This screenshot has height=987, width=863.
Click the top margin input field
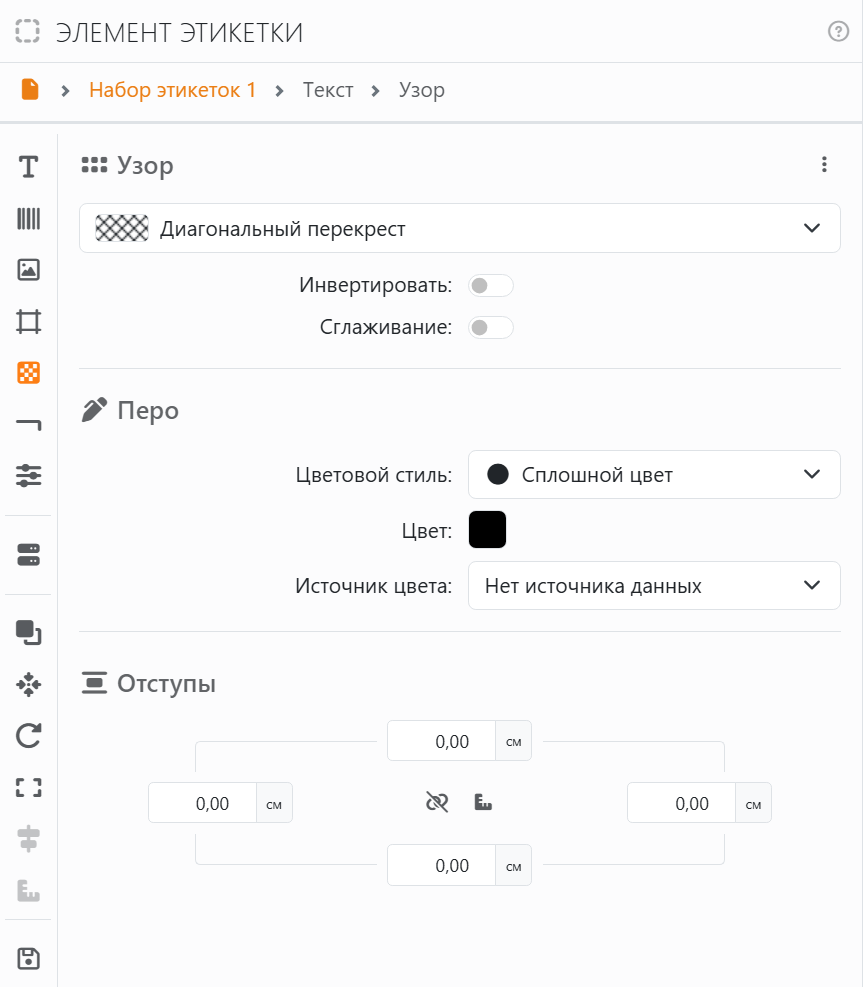(x=441, y=741)
